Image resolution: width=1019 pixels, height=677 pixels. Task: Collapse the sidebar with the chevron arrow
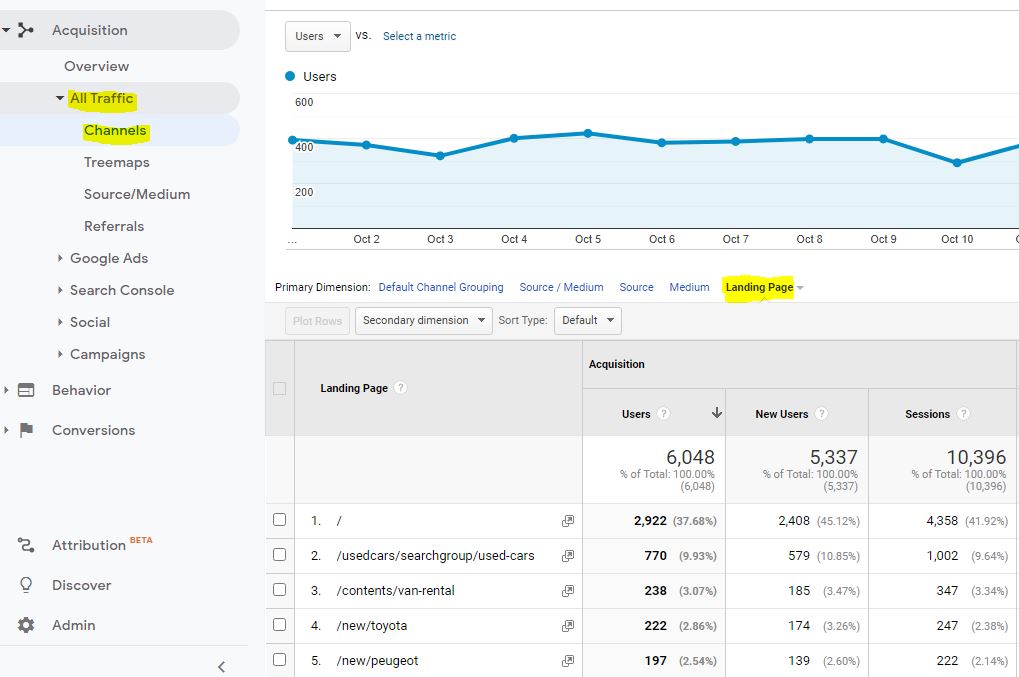click(221, 666)
